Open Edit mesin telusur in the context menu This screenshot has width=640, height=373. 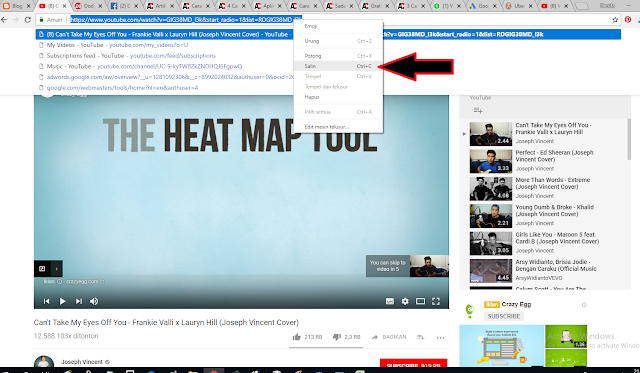338,127
